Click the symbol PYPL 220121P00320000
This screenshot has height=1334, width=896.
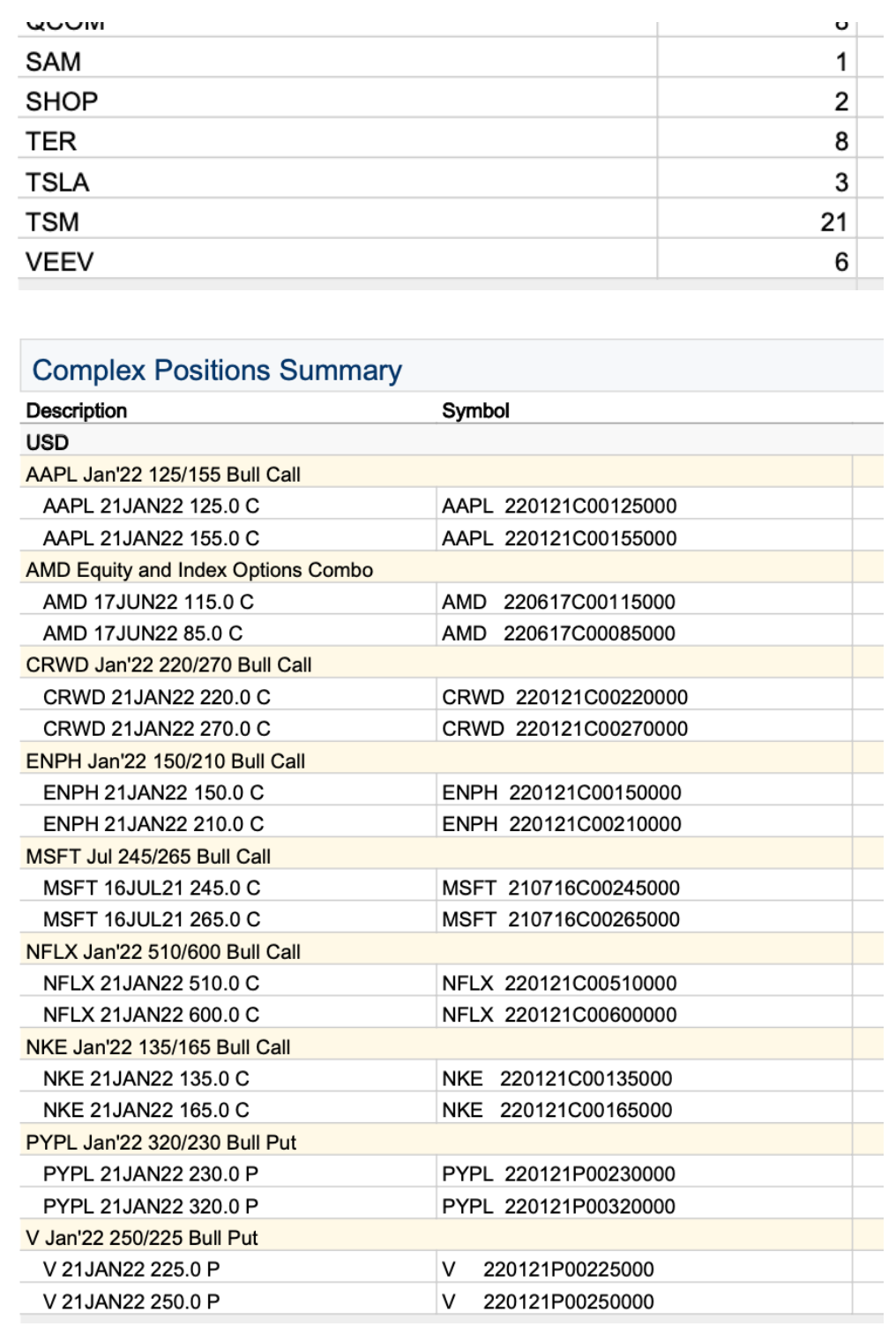pyautogui.click(x=558, y=1206)
